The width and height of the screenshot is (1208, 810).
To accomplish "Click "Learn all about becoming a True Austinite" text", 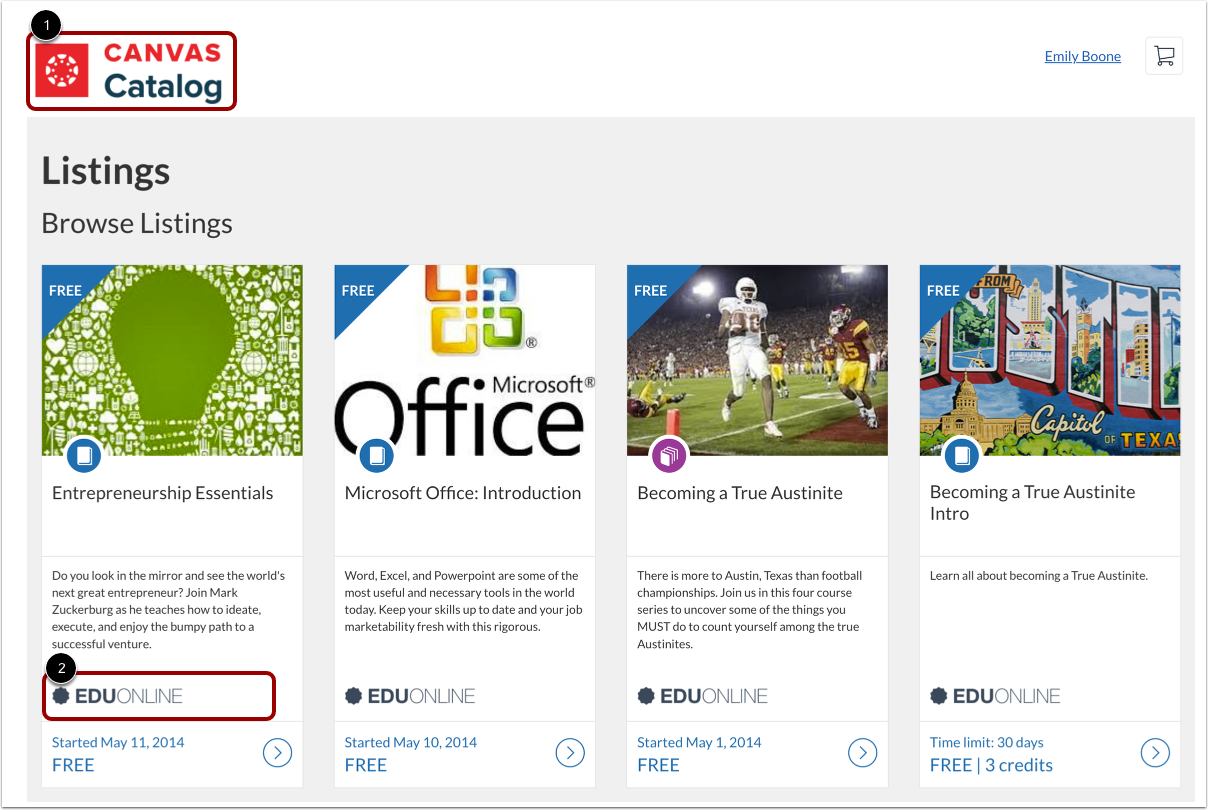I will point(1039,576).
